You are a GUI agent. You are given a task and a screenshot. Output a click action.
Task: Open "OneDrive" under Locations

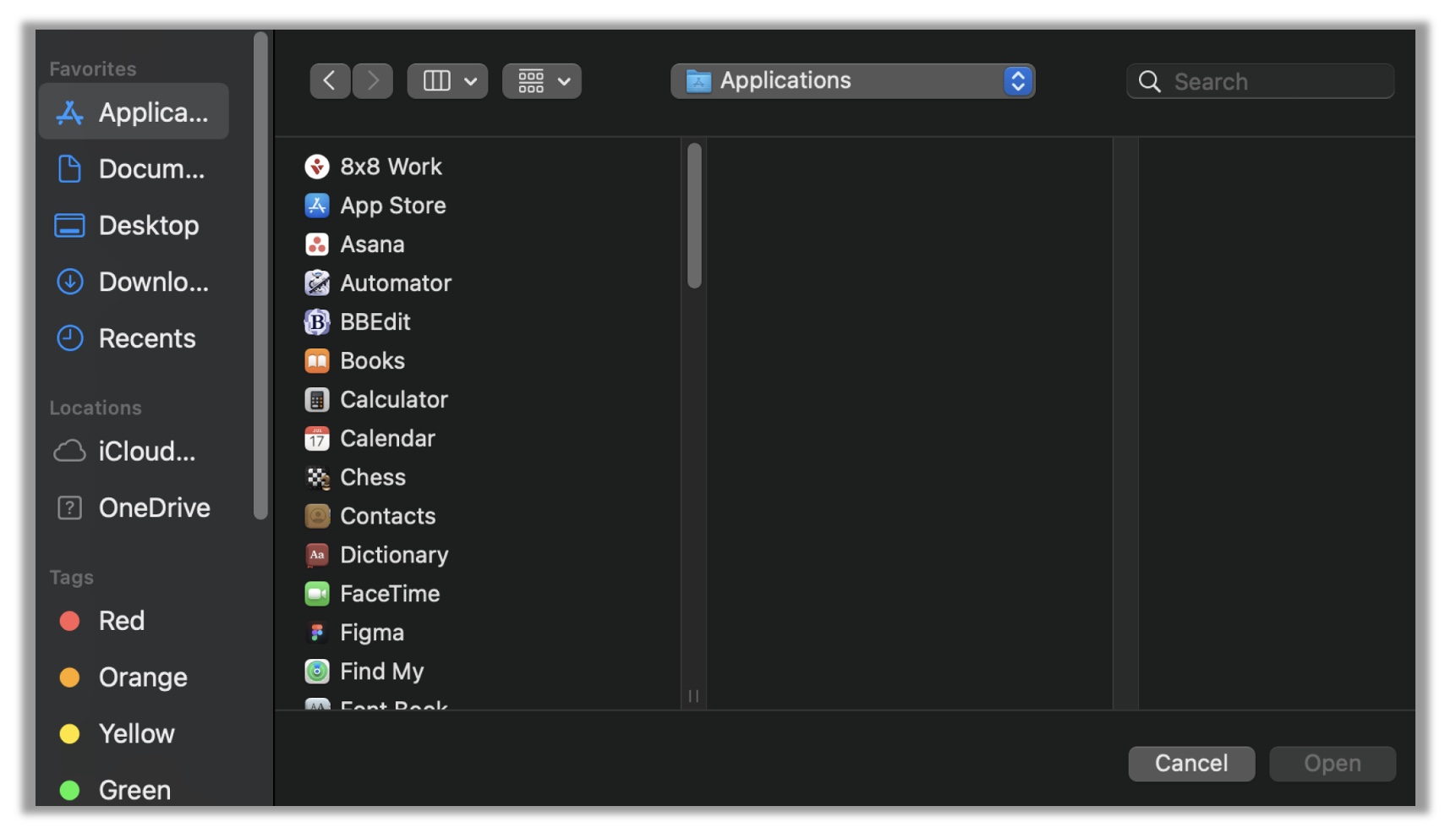[x=155, y=508]
